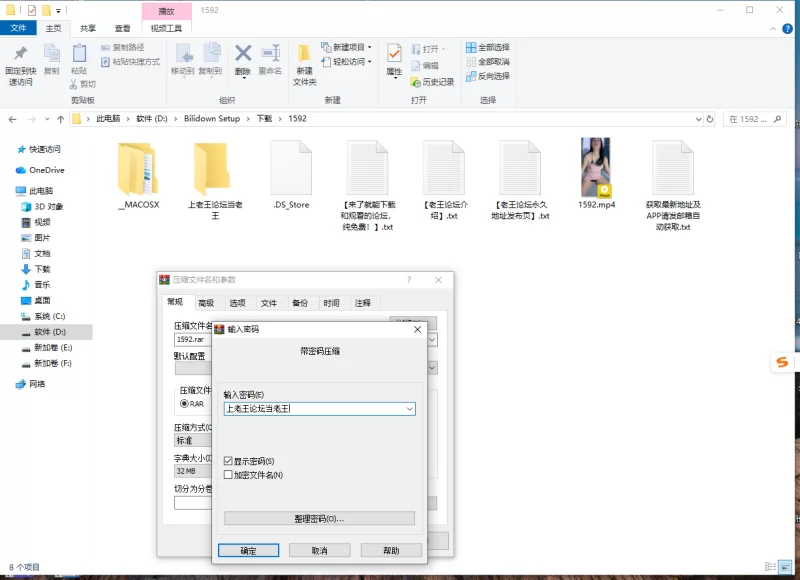This screenshot has width=800, height=580.
Task: Open the File menu tab
Action: point(18,28)
